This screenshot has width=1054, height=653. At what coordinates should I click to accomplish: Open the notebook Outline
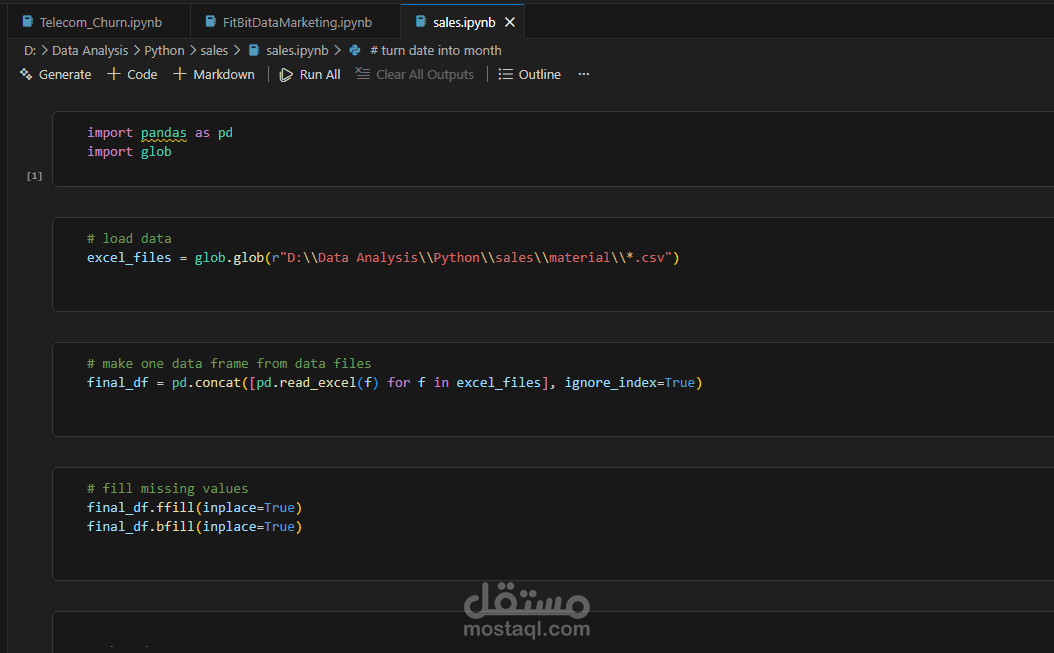pos(539,75)
